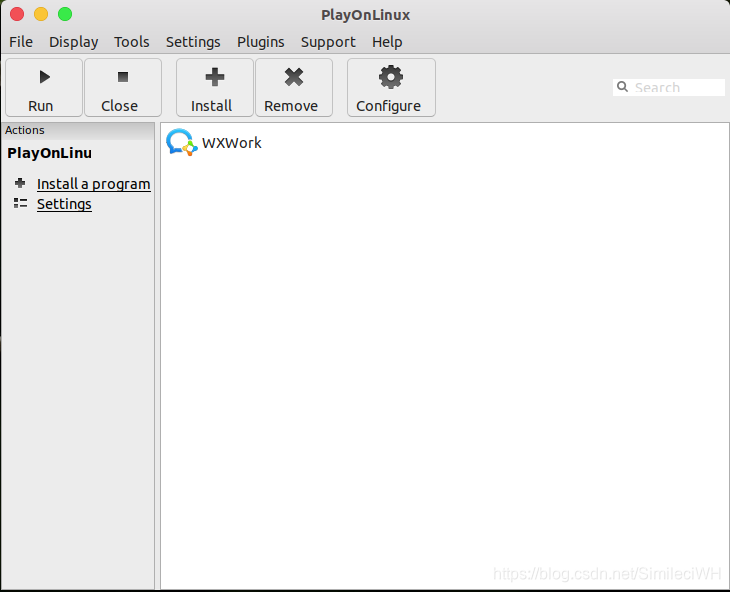Click the Actions panel header
The width and height of the screenshot is (730, 592).
tap(78, 130)
